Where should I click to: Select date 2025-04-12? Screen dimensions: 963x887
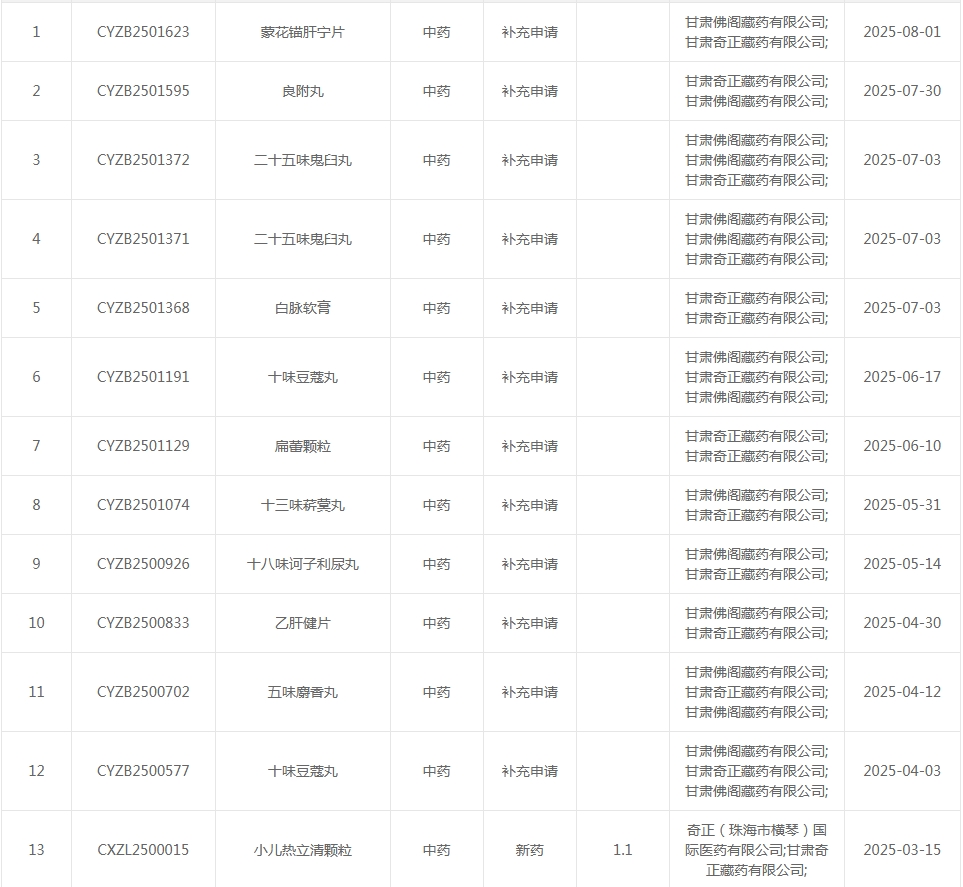[902, 692]
